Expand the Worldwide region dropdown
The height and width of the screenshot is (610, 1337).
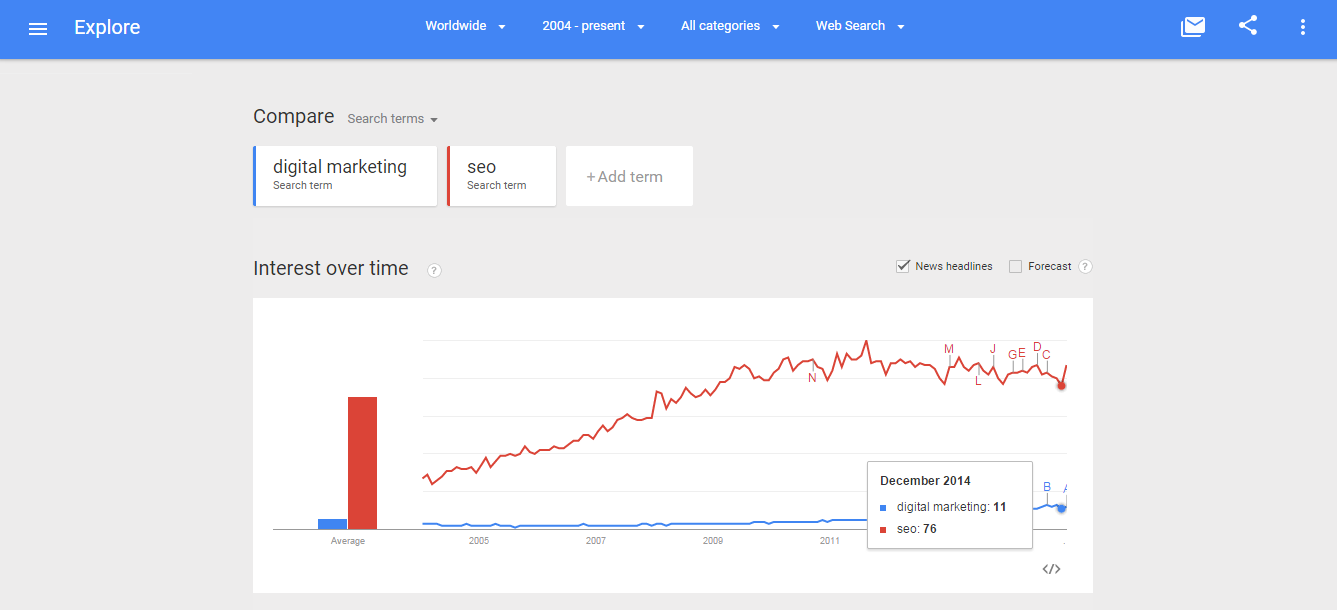click(x=465, y=26)
